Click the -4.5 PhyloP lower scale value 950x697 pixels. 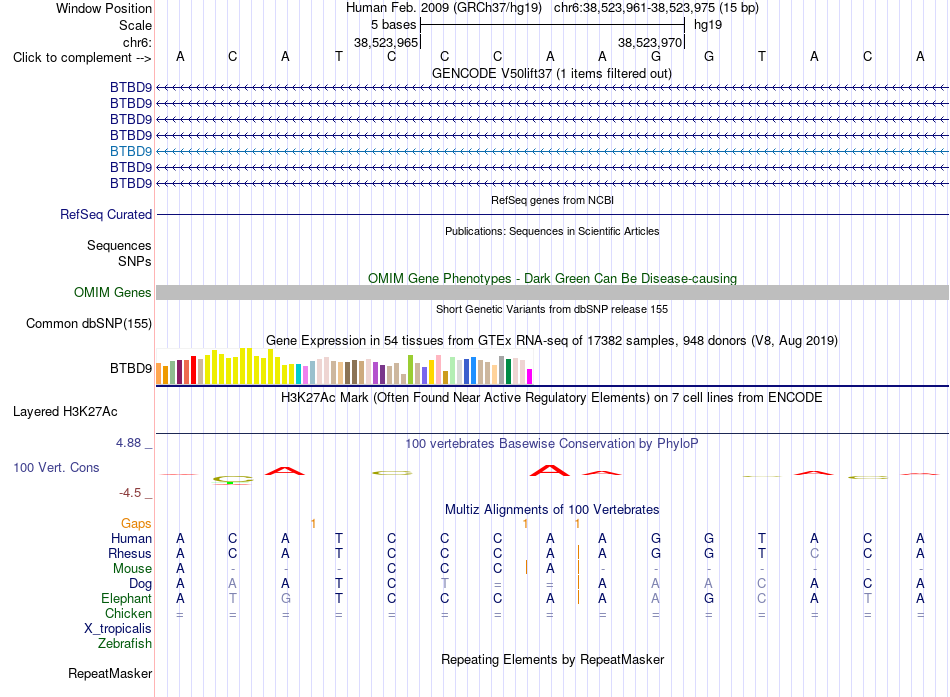[x=130, y=493]
